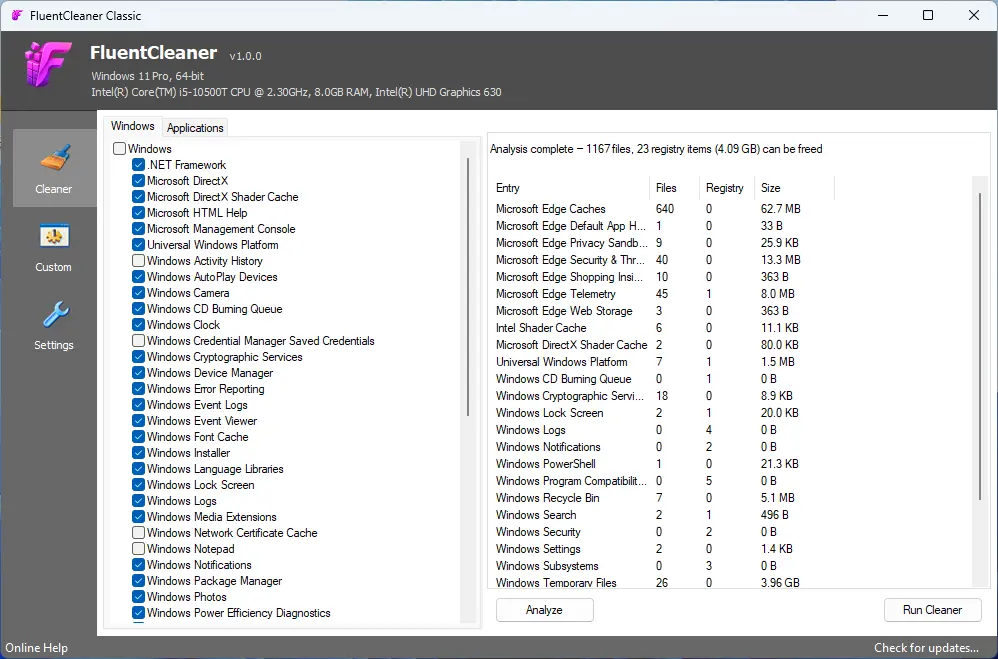Image resolution: width=998 pixels, height=659 pixels.
Task: Click the small title bar app icon
Action: click(17, 15)
